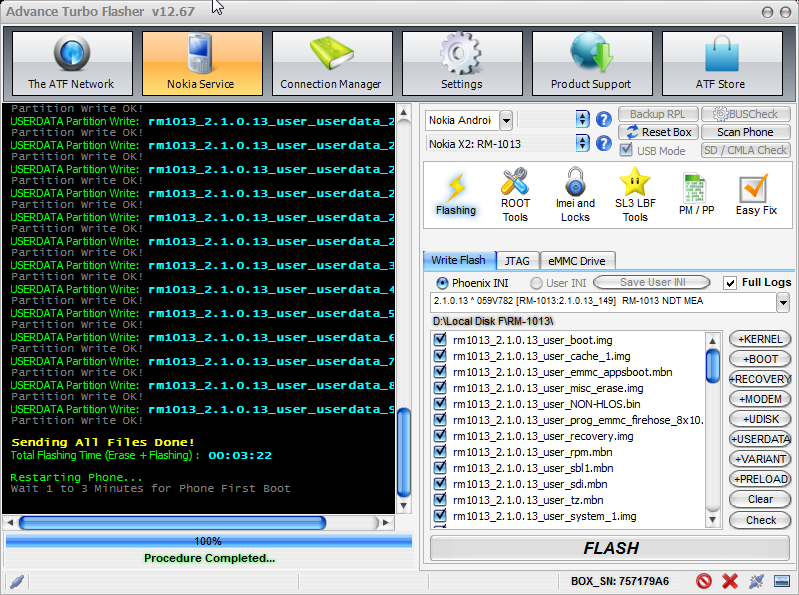Click stepper beside Nokia X2: RM-1013

click(582, 143)
